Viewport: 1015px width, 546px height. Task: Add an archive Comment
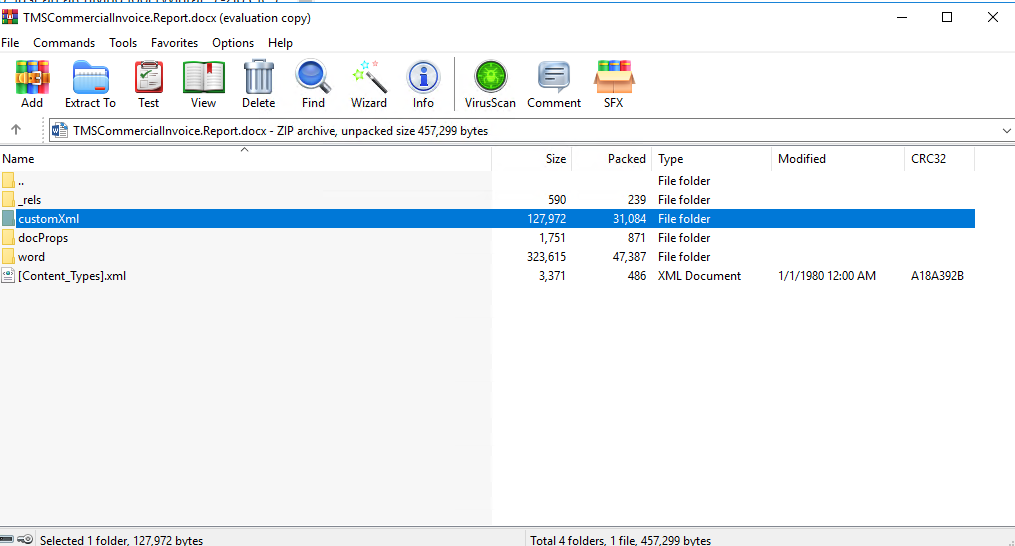pyautogui.click(x=554, y=84)
